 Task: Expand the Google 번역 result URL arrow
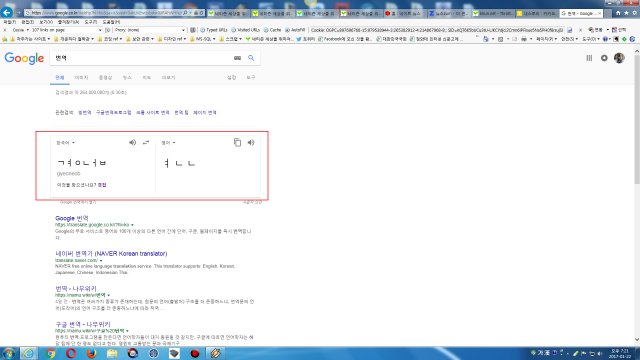[x=132, y=225]
